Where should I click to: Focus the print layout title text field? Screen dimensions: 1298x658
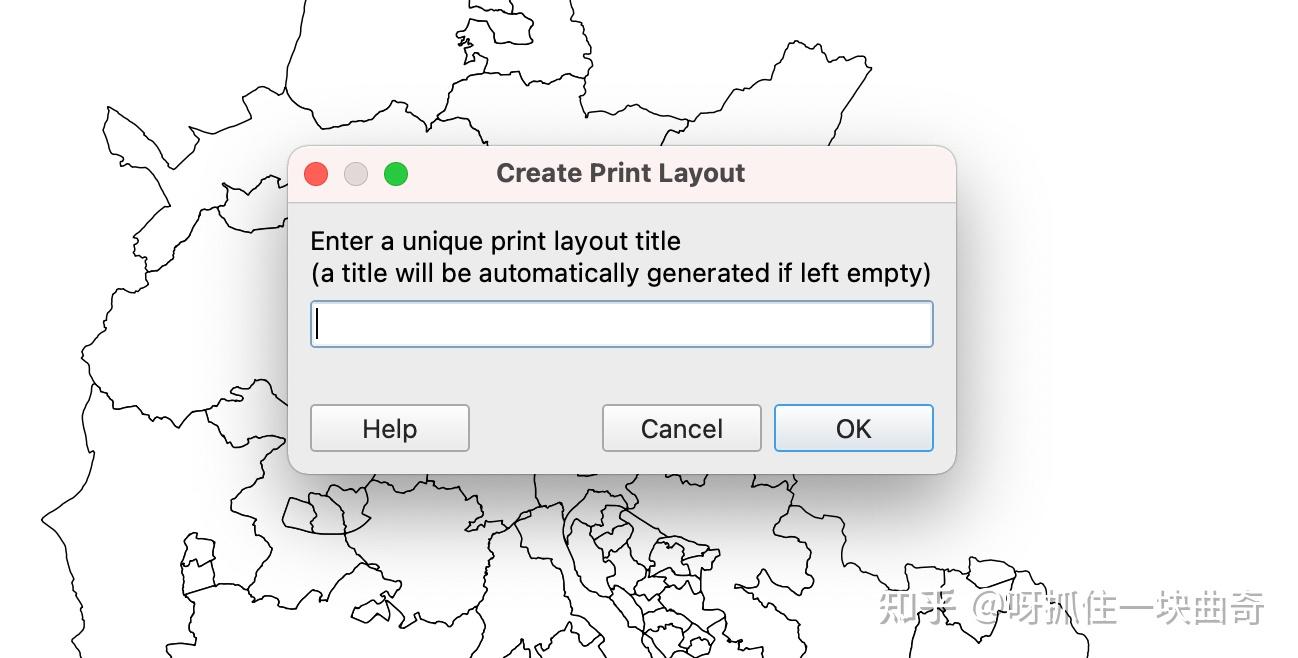[x=621, y=324]
